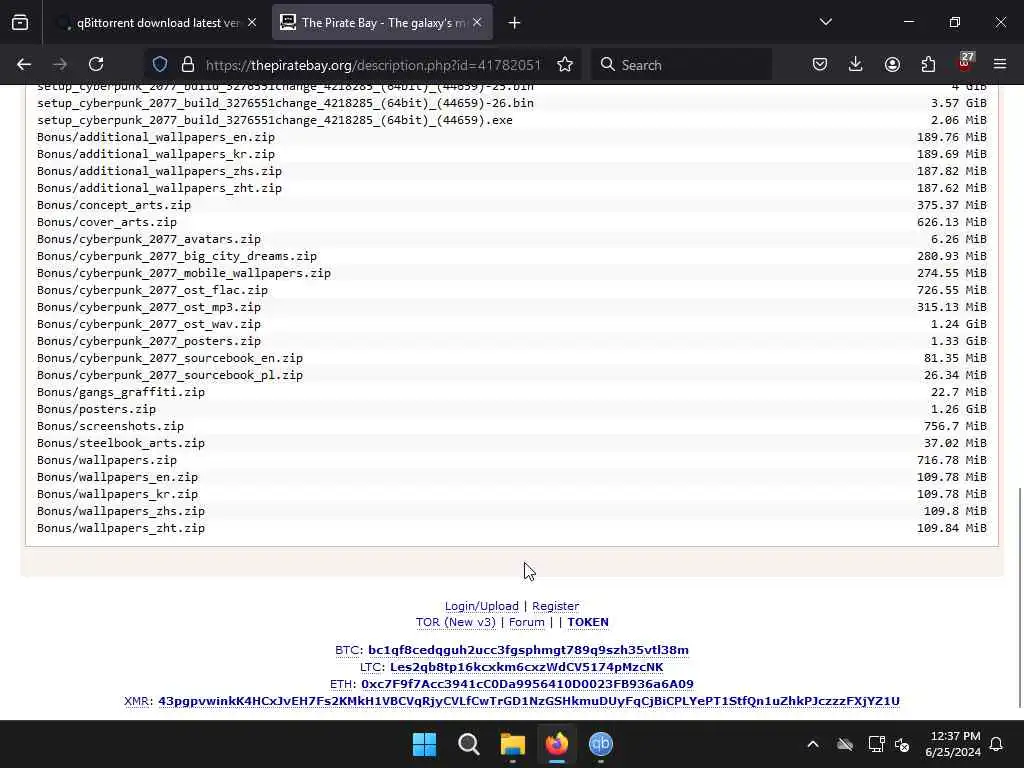Open qBittorrent from taskbar
This screenshot has height=768, width=1024.
[601, 744]
